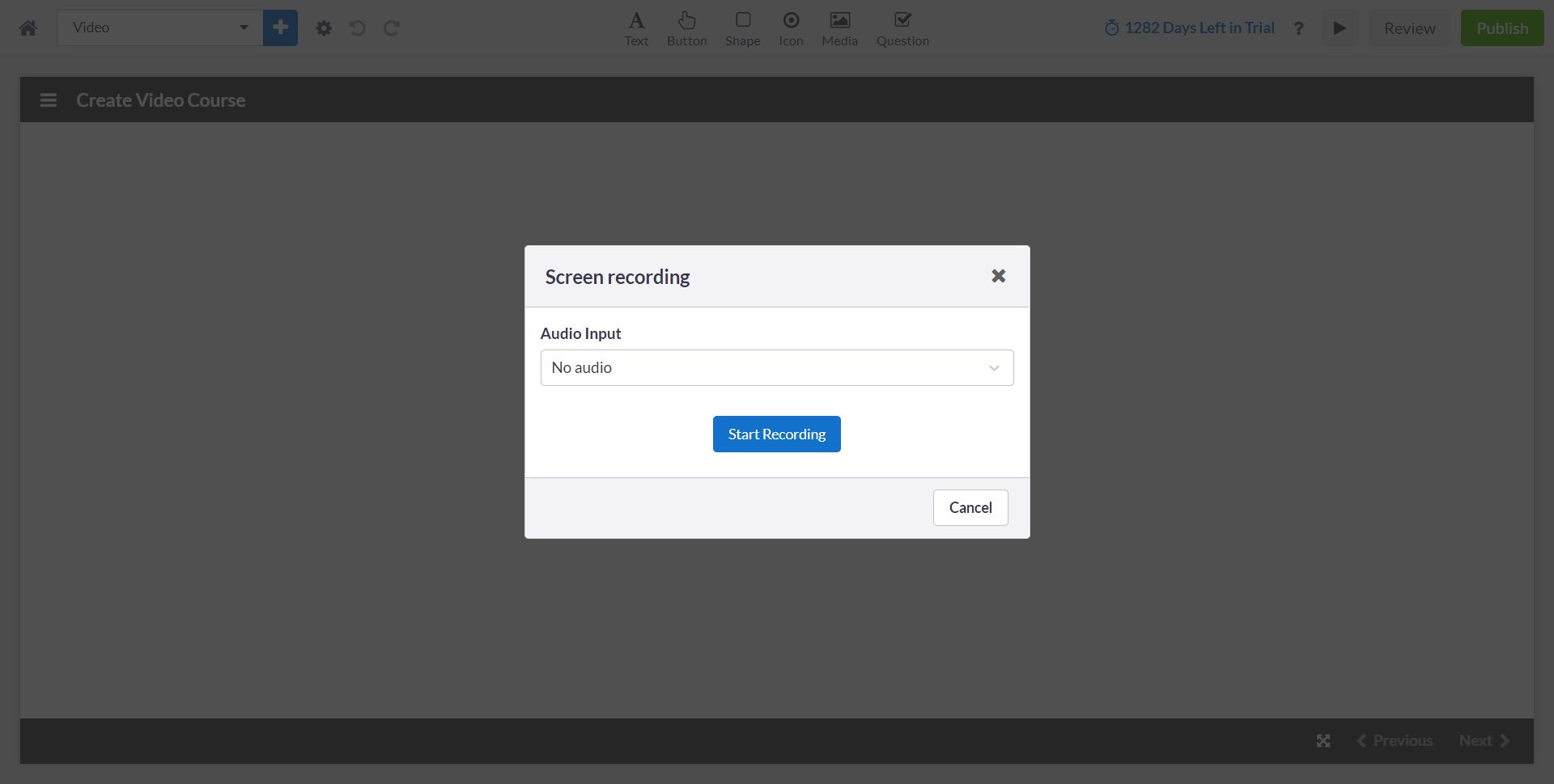Select the Button tool
This screenshot has width=1554, height=784.
click(686, 29)
